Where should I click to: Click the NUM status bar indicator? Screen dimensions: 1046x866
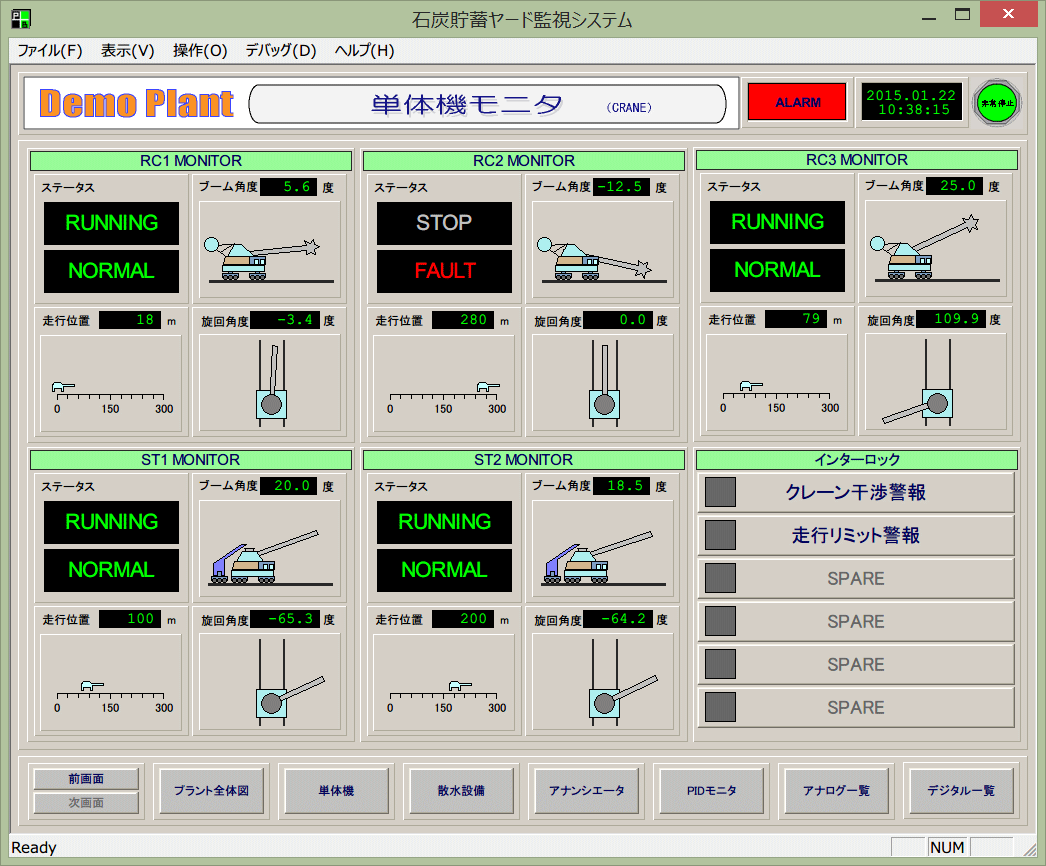click(x=947, y=847)
